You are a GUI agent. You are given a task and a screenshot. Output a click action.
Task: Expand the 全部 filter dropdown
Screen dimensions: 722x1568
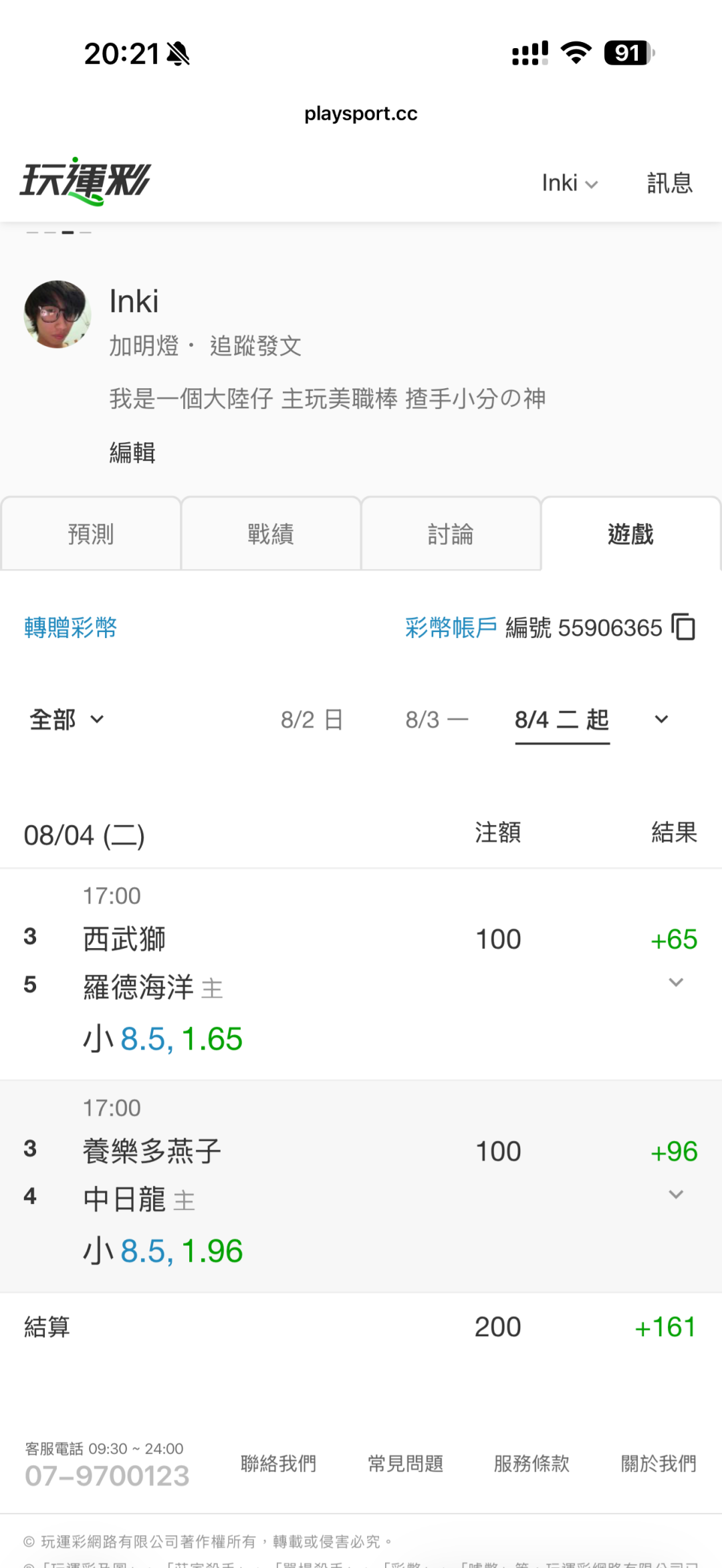click(x=67, y=720)
